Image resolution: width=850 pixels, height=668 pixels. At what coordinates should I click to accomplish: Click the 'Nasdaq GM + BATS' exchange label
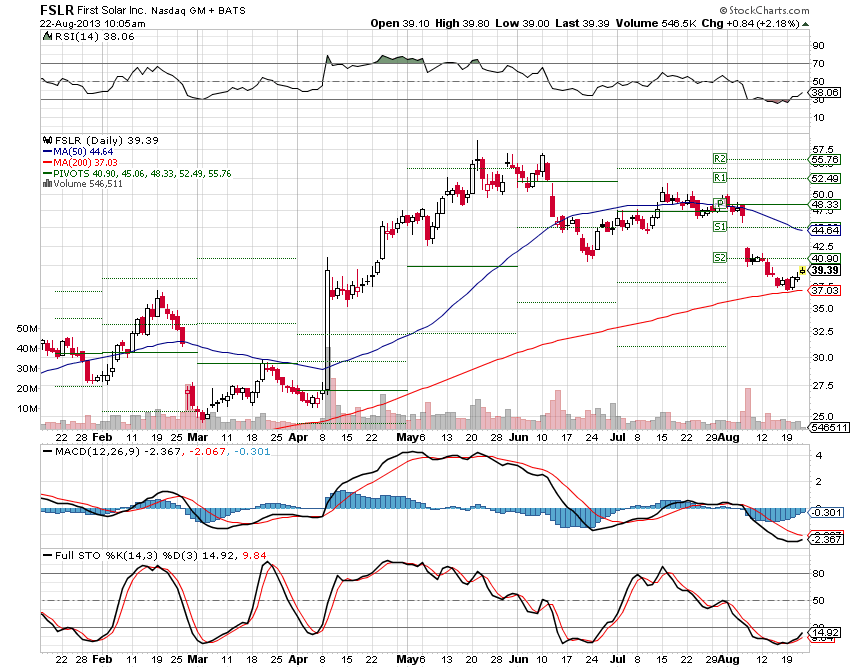coord(198,11)
